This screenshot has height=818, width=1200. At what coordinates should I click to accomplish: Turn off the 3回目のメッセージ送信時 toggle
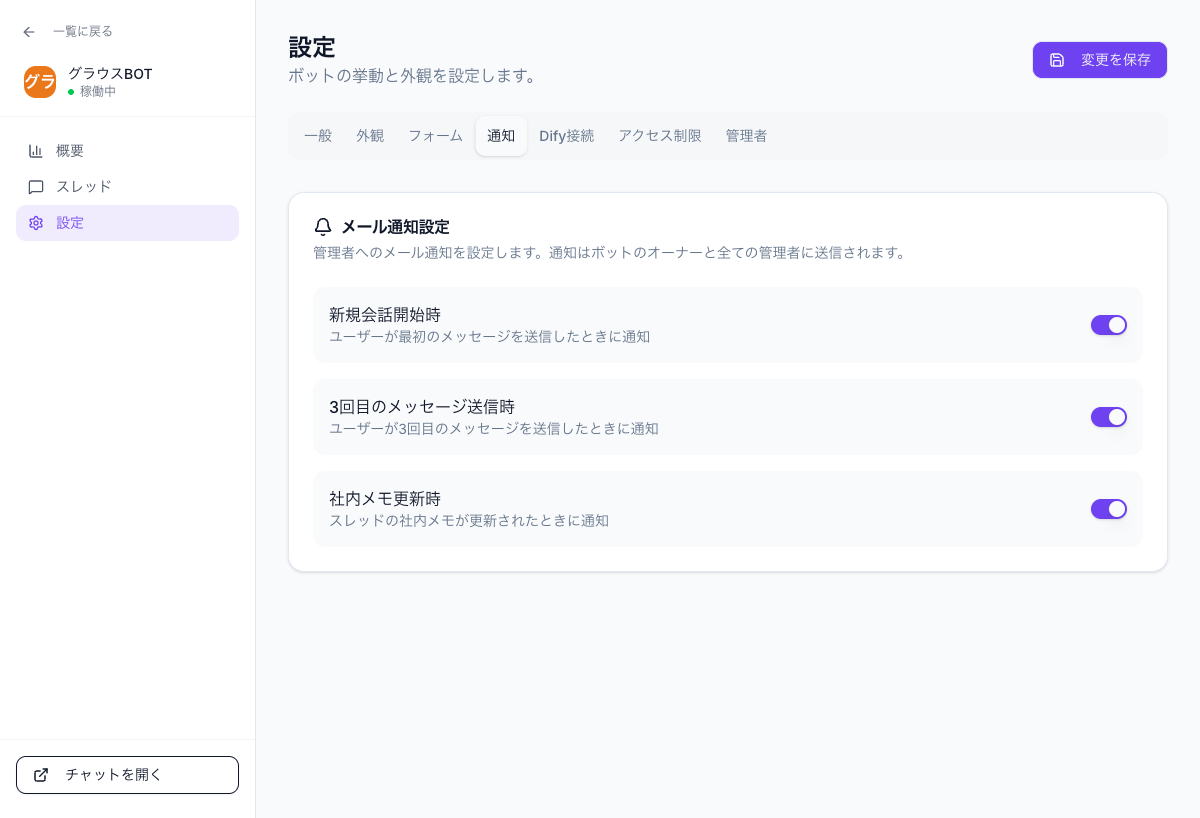[x=1109, y=416]
